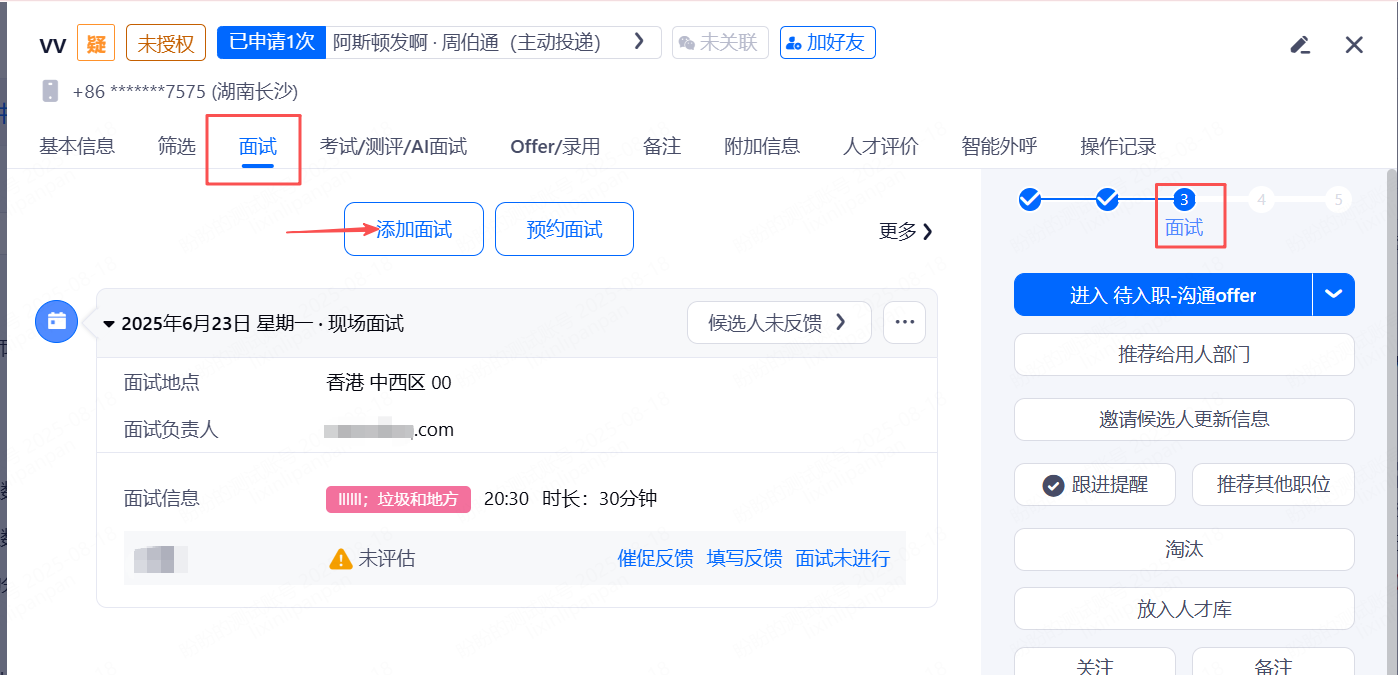
Task: Click the 填写反馈 link
Action: [x=744, y=558]
